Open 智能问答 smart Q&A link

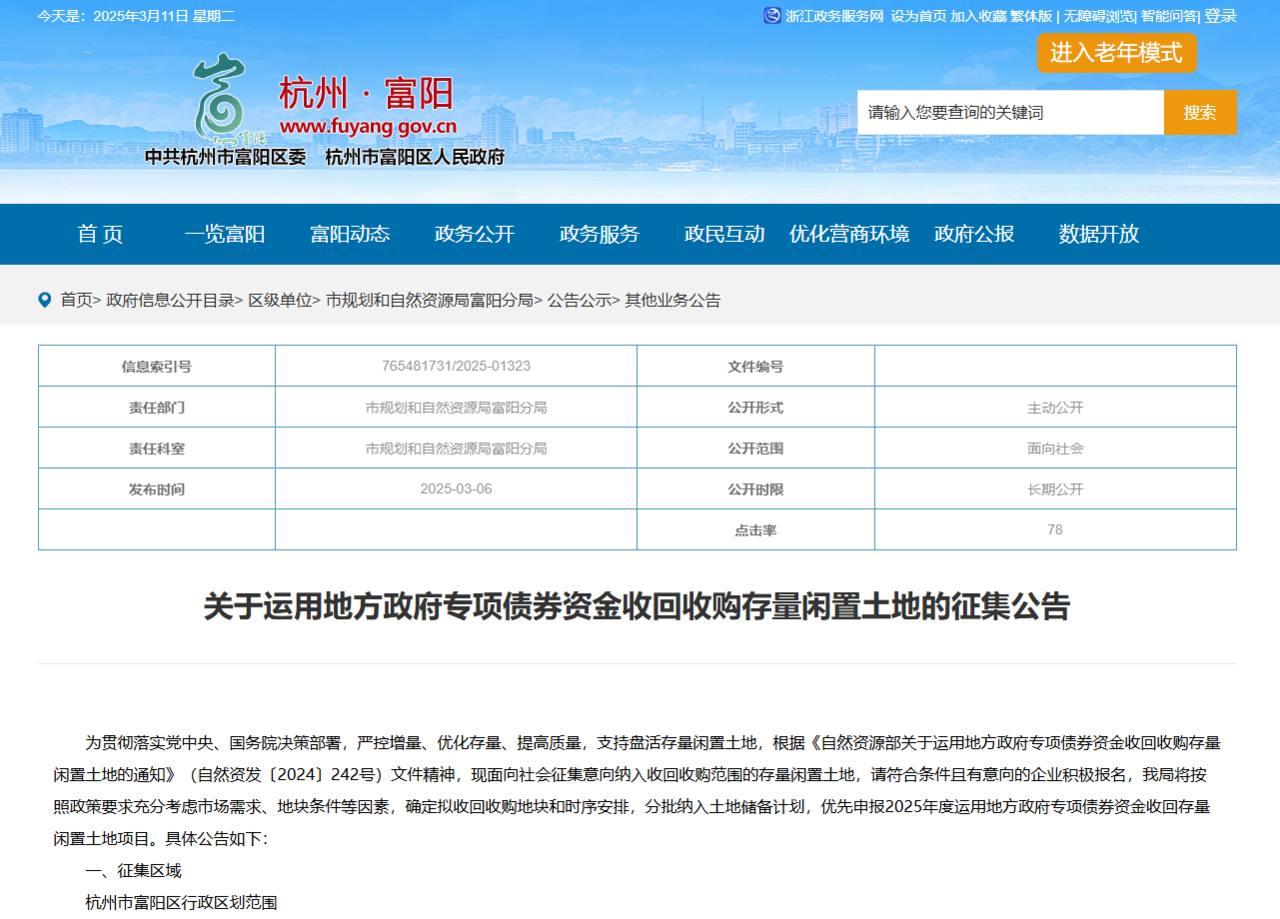1168,16
